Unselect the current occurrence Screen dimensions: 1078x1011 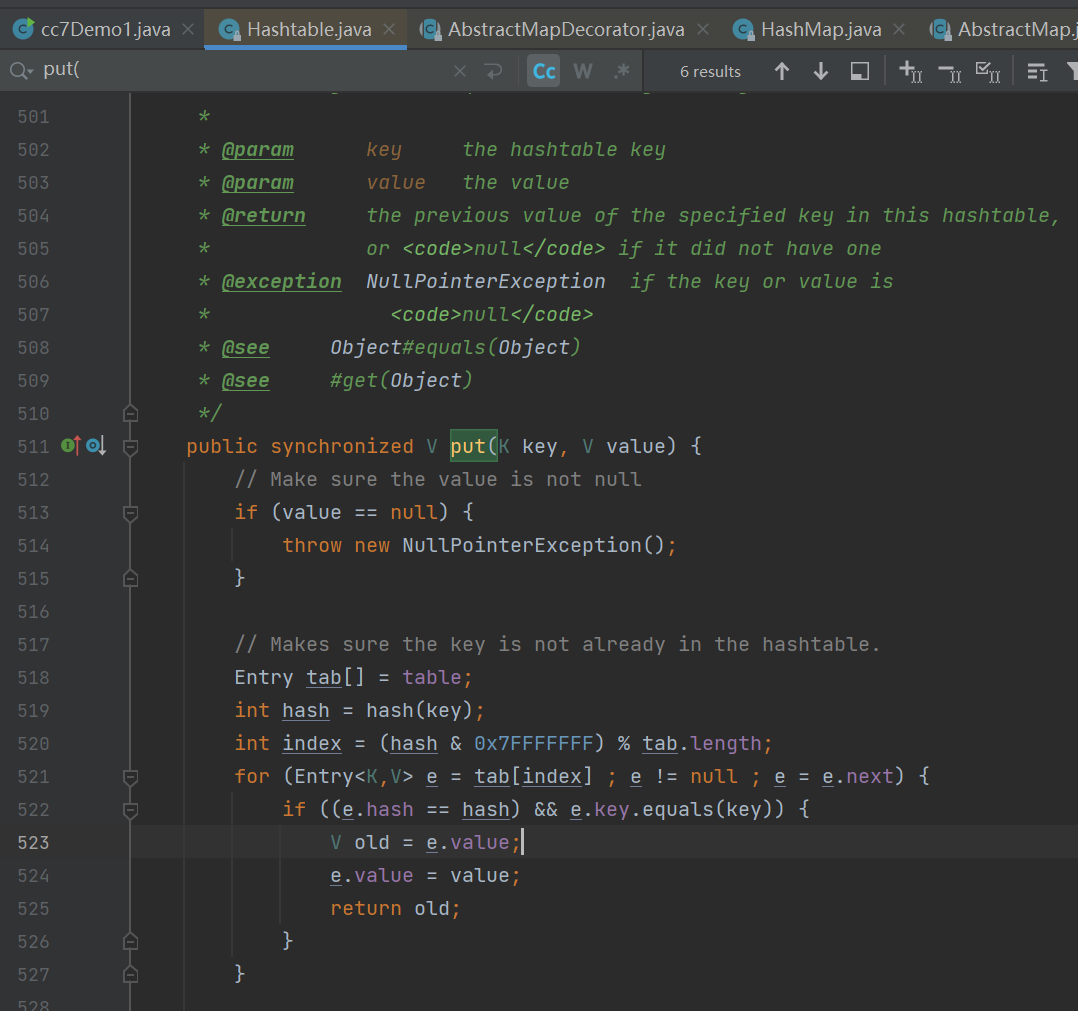click(950, 71)
